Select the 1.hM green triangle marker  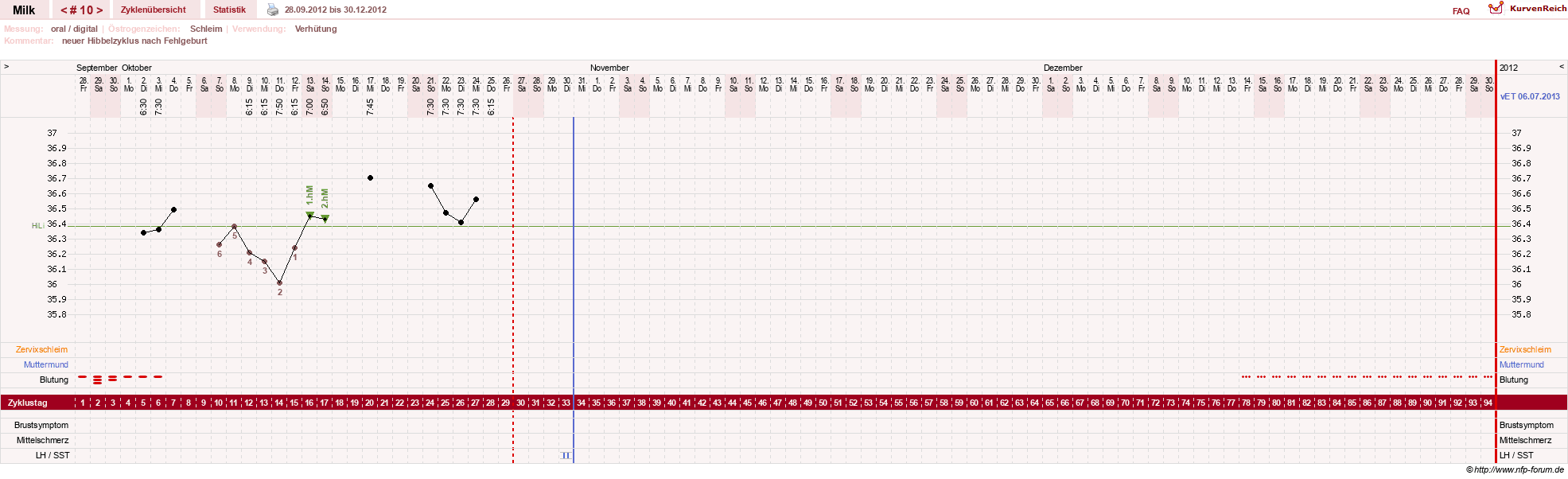pyautogui.click(x=310, y=214)
